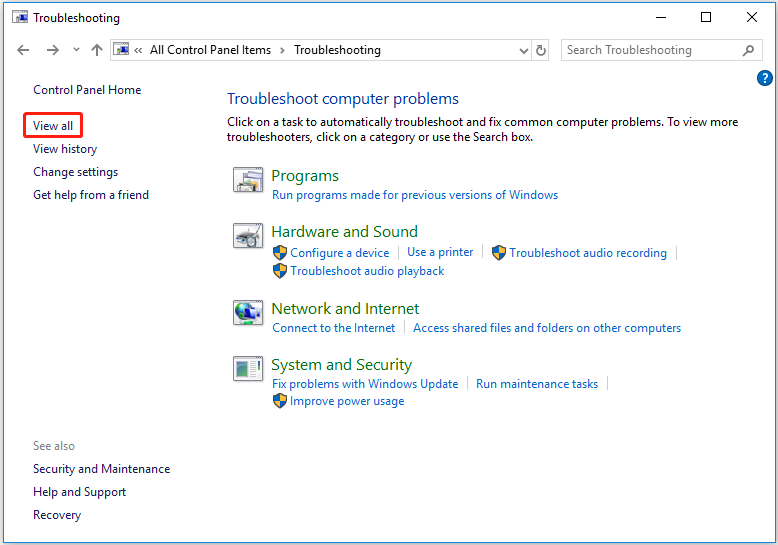Open System and Security category
778x545 pixels.
[341, 365]
